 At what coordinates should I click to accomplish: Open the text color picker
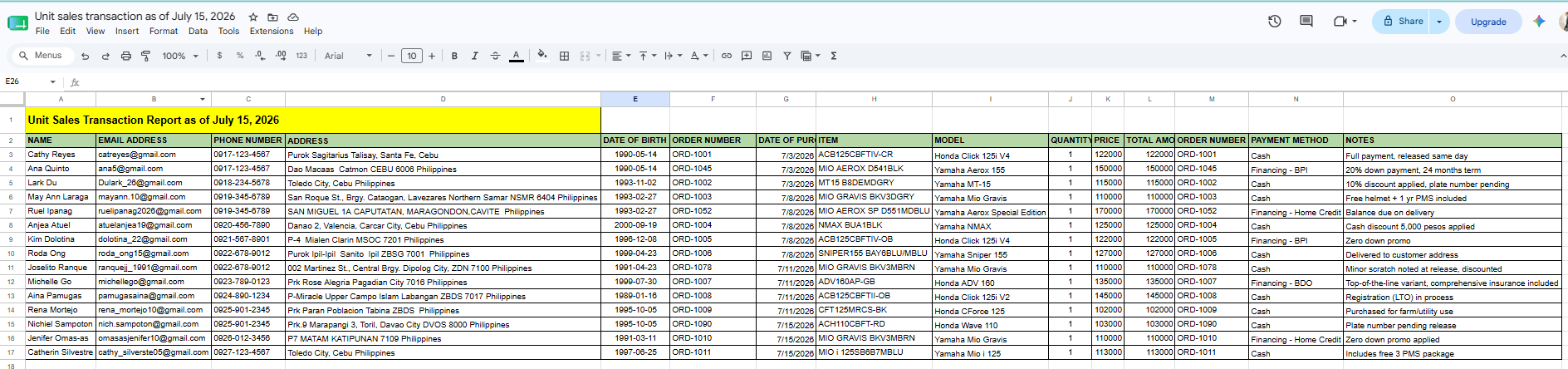coord(516,56)
